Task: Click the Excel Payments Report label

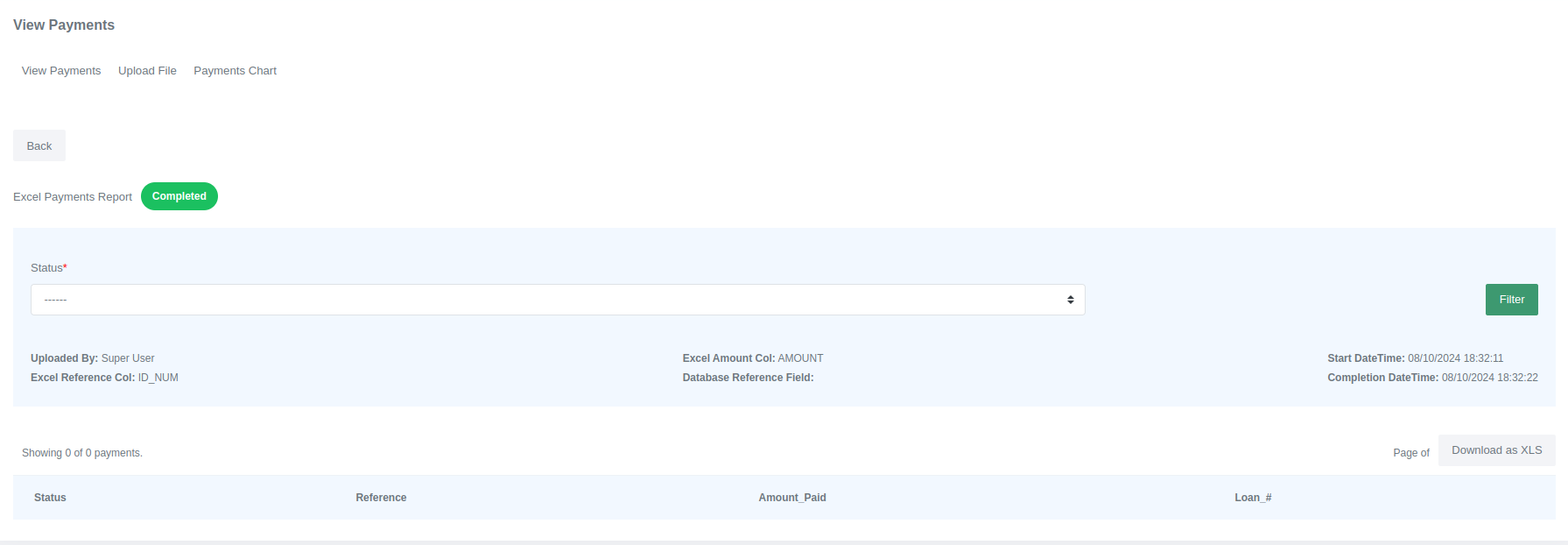Action: [x=73, y=197]
